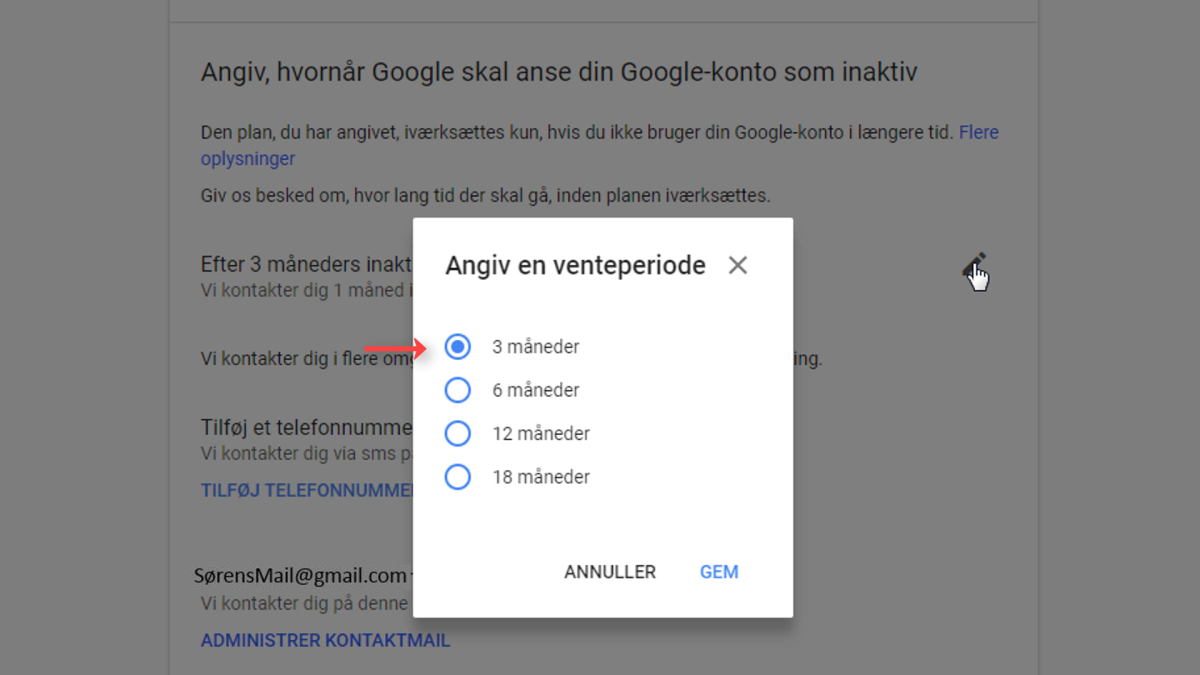Select the 3 måneder radio button
Image resolution: width=1200 pixels, height=675 pixels.
[x=457, y=347]
